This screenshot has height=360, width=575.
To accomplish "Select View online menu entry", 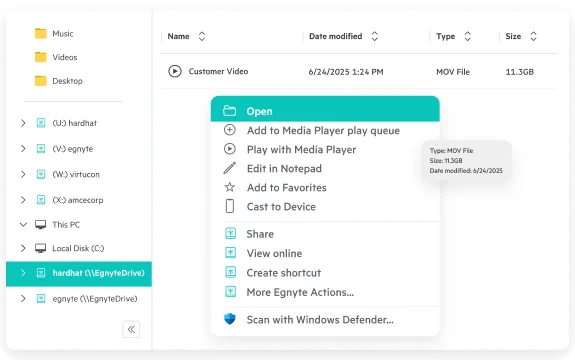I will [x=325, y=253].
